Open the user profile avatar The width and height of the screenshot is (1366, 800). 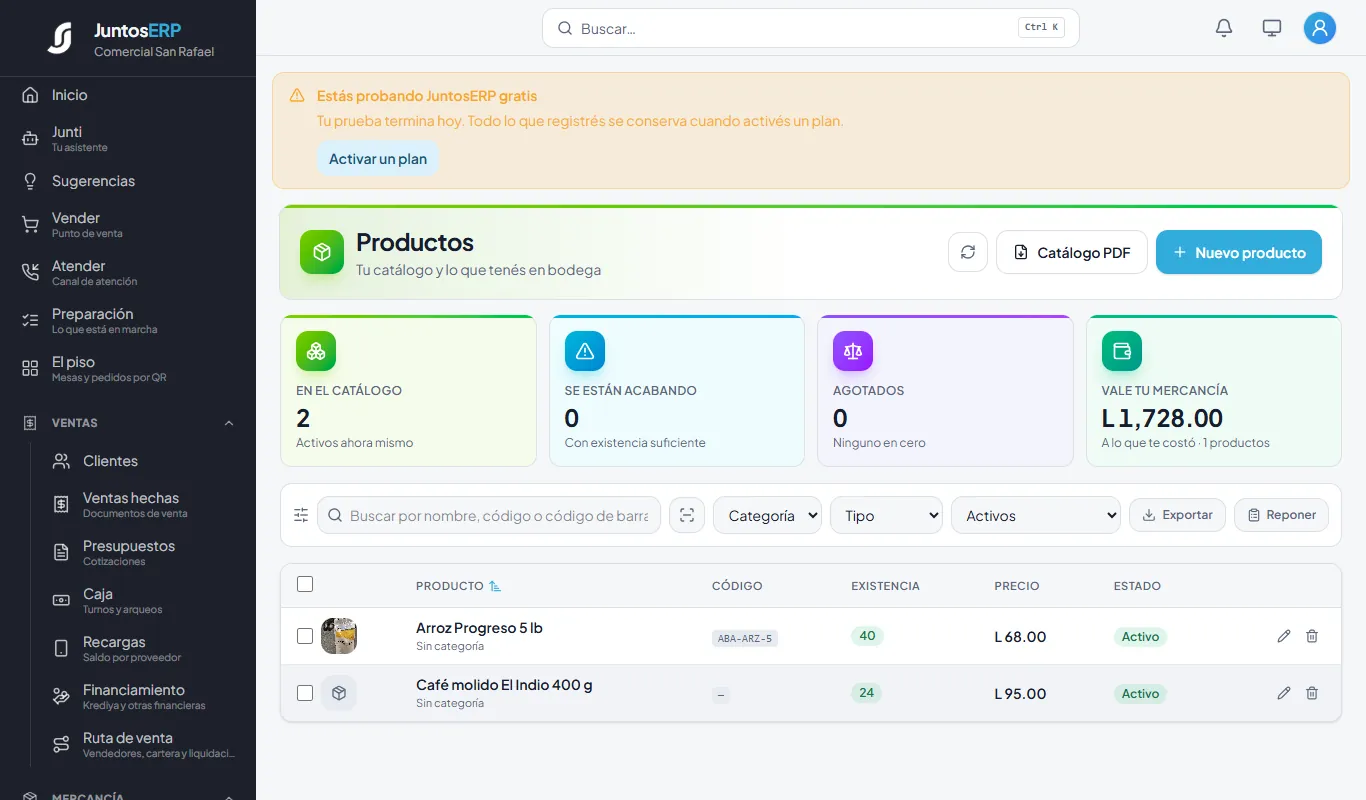pyautogui.click(x=1320, y=28)
